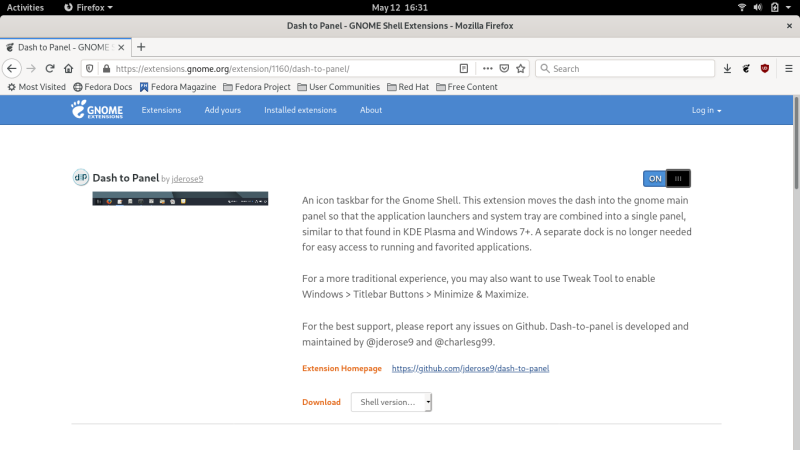This screenshot has width=800, height=450.
Task: Open a new tab with plus button
Action: [x=141, y=47]
